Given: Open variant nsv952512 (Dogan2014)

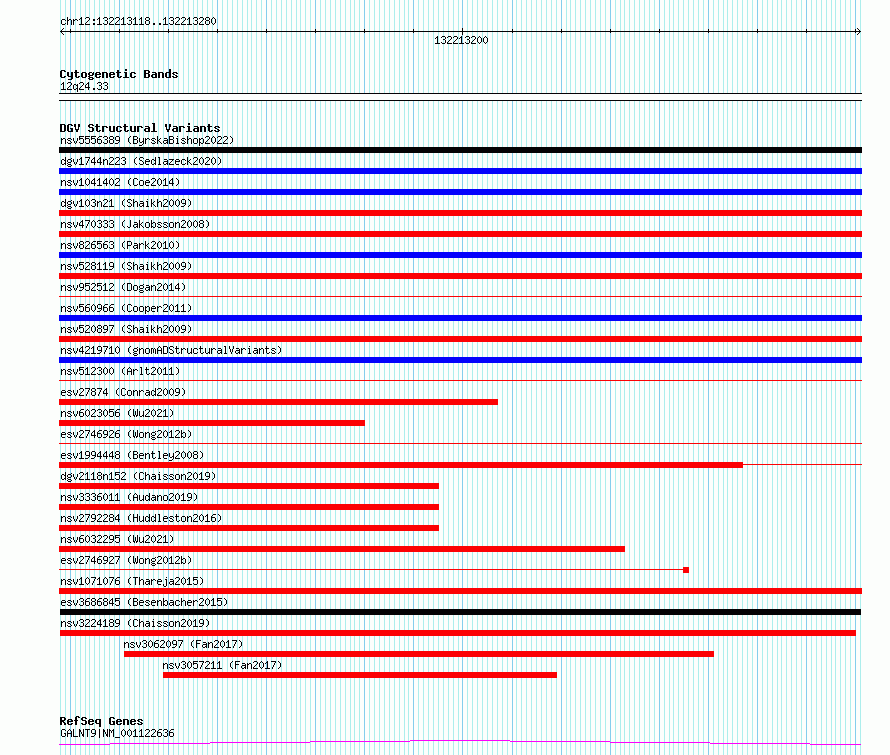Looking at the screenshot, I should tap(123, 287).
